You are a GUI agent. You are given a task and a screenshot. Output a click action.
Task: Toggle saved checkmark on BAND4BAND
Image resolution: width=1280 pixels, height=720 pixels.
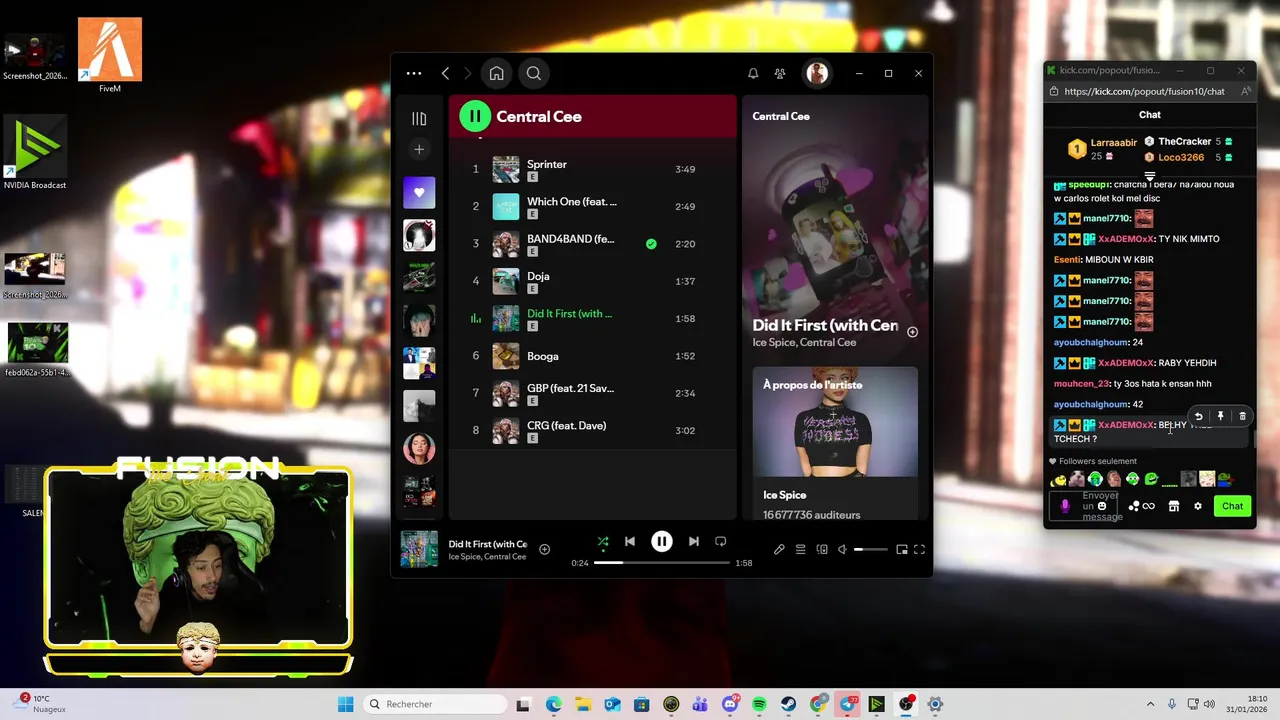click(651, 244)
